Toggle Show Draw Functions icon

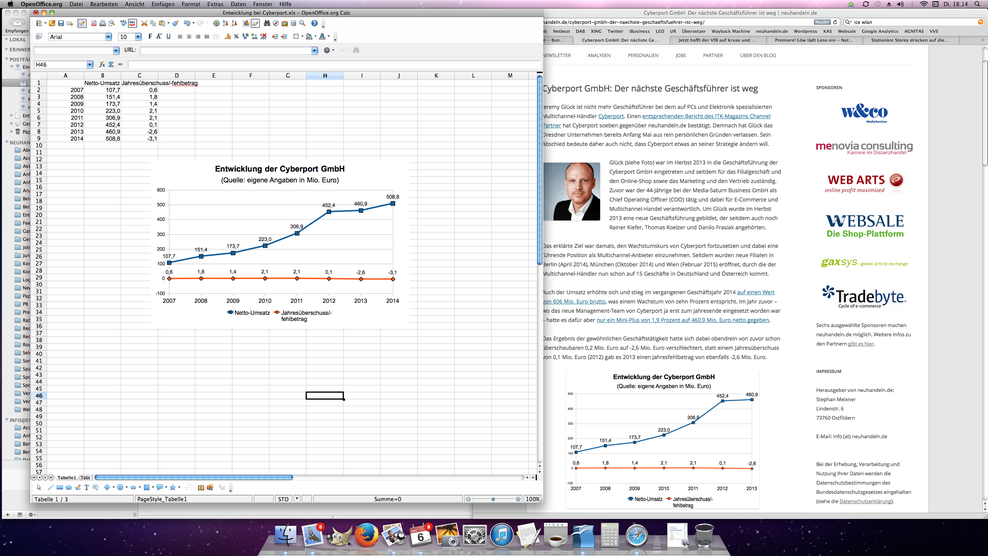tap(256, 23)
